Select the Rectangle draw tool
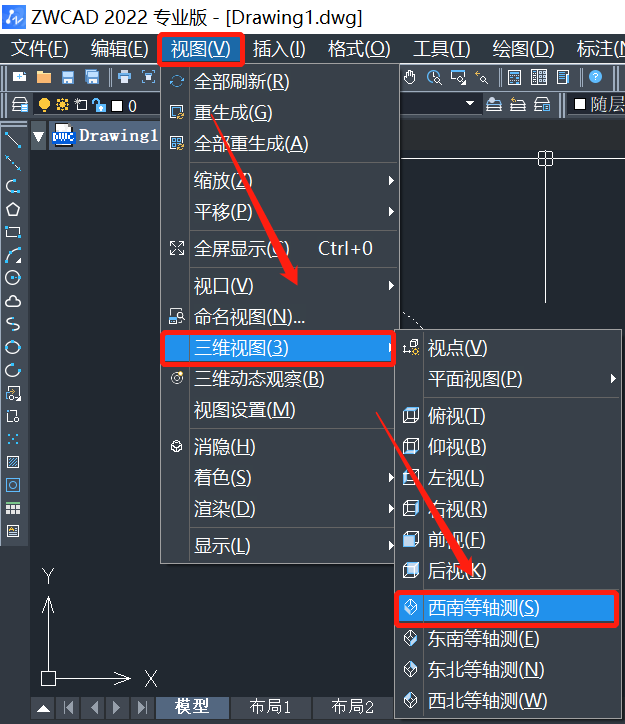Image resolution: width=625 pixels, height=724 pixels. tap(13, 232)
